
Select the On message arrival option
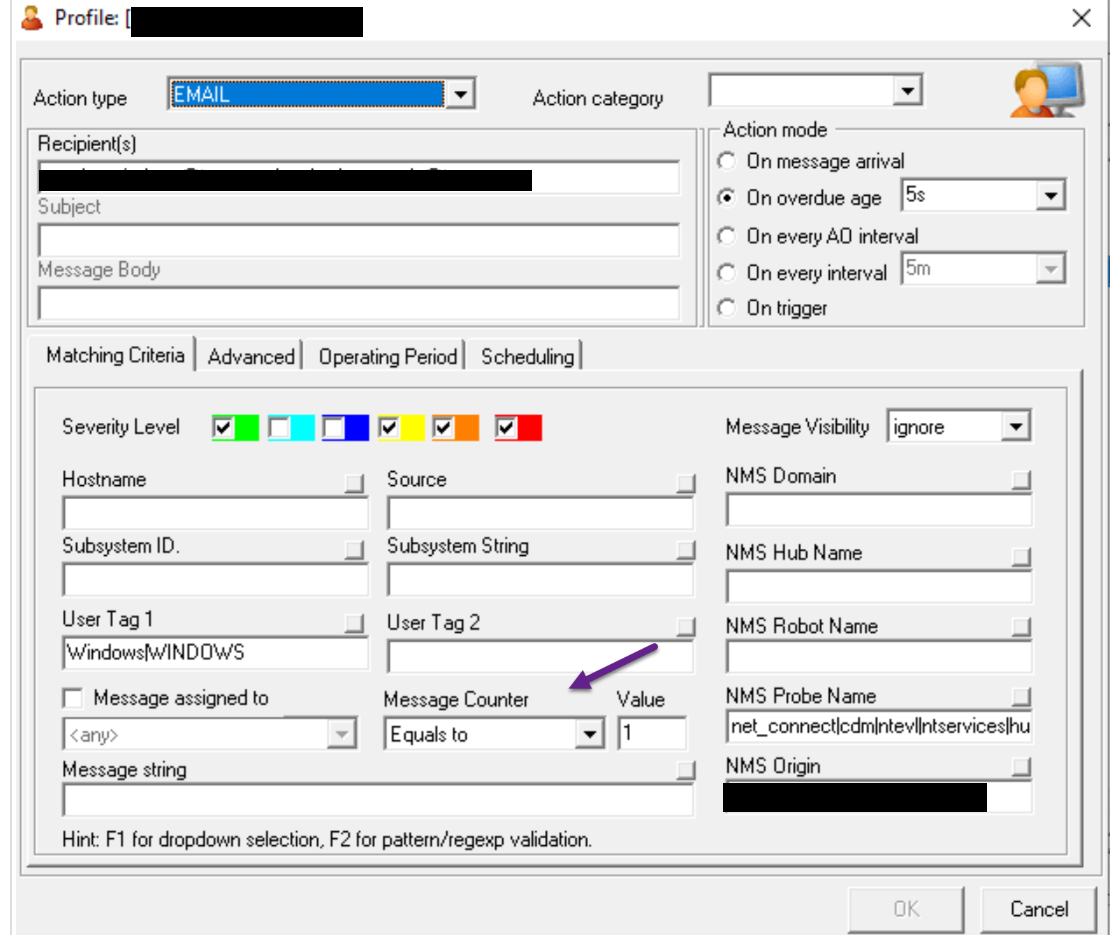tap(727, 161)
